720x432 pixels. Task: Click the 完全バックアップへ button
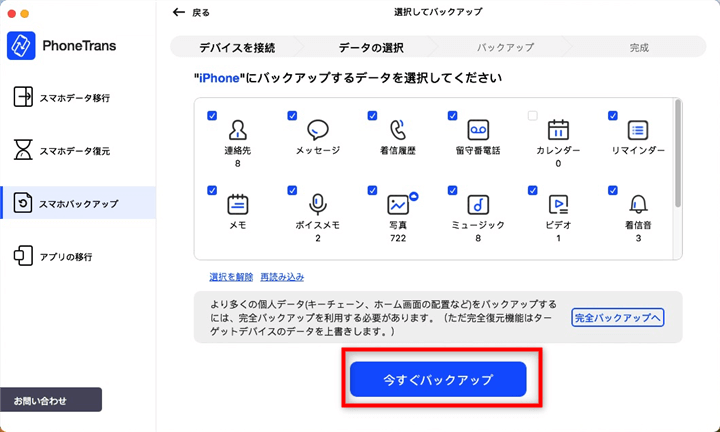pos(618,317)
